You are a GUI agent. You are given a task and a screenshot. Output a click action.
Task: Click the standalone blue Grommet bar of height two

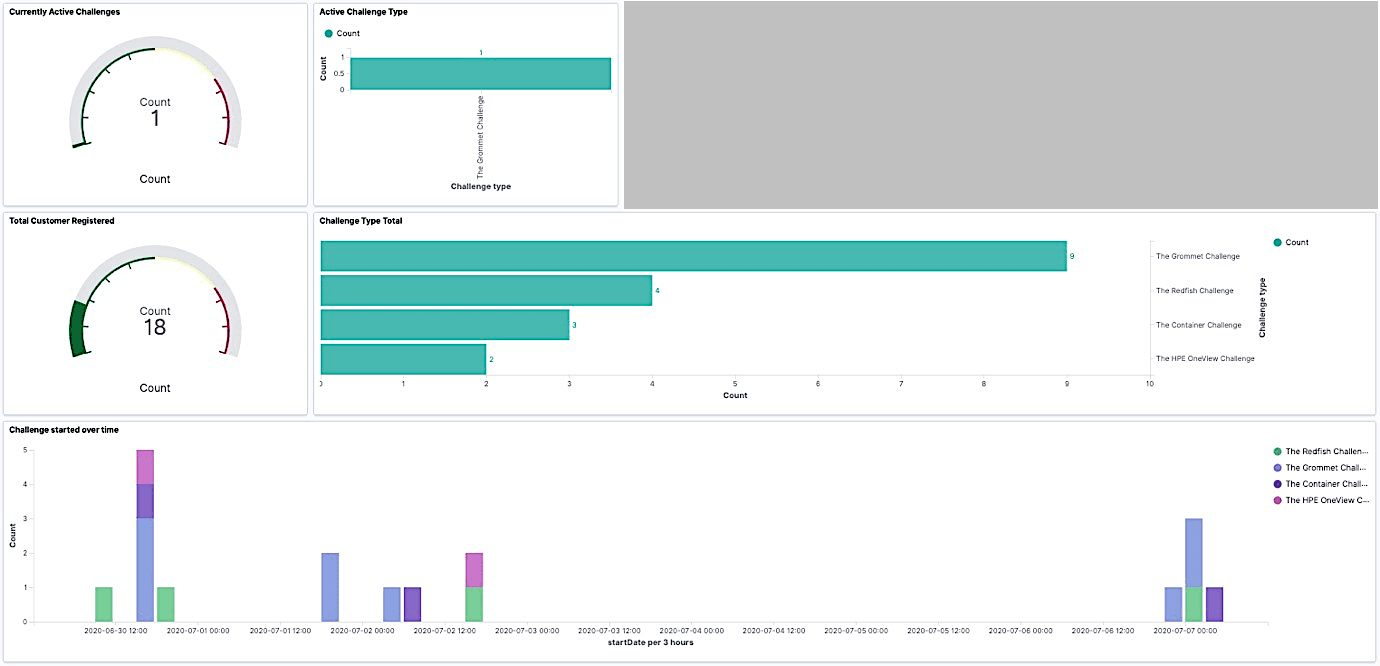[330, 587]
